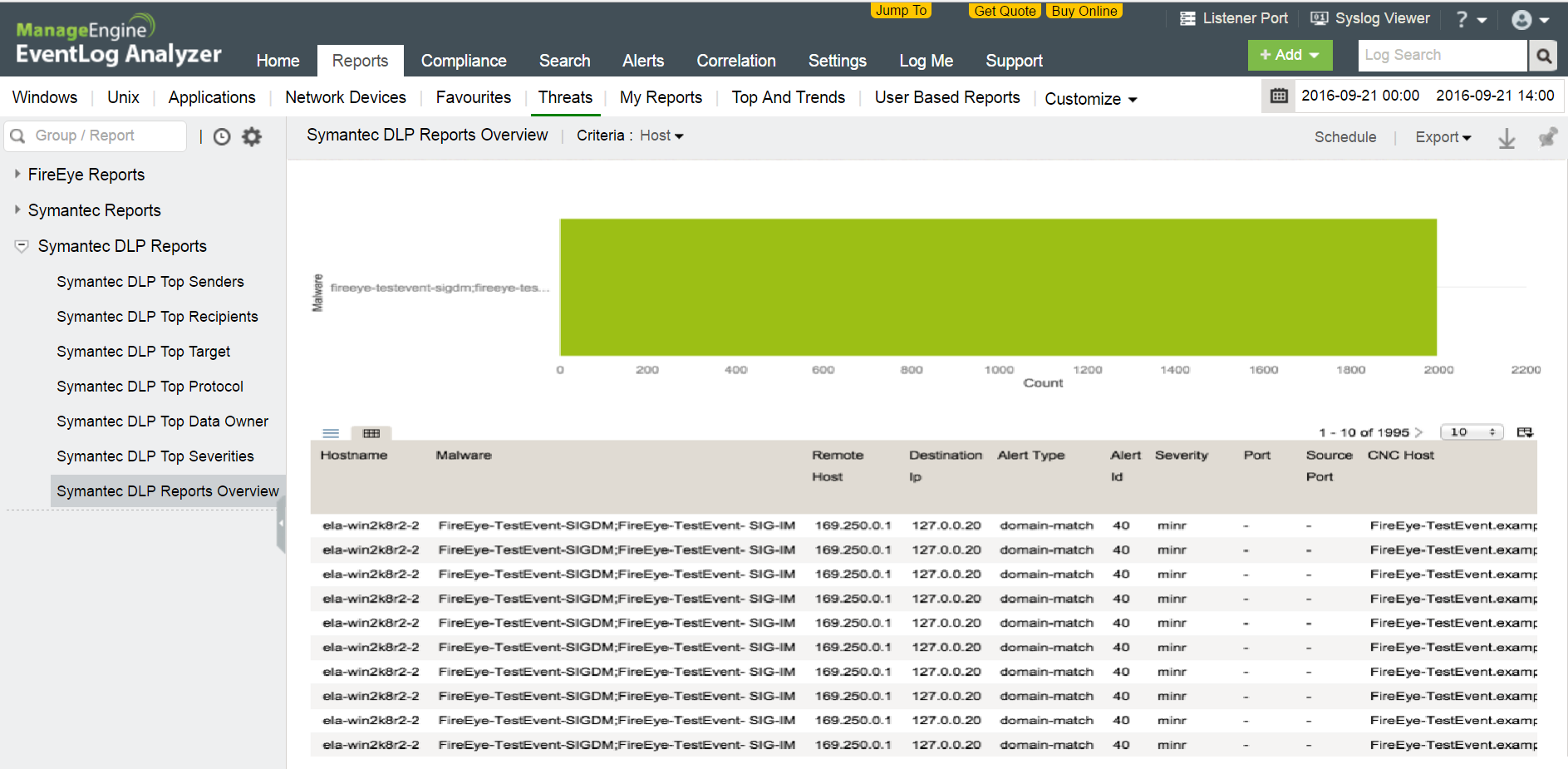Click the download report arrow icon
This screenshot has height=769, width=1568.
1506,138
